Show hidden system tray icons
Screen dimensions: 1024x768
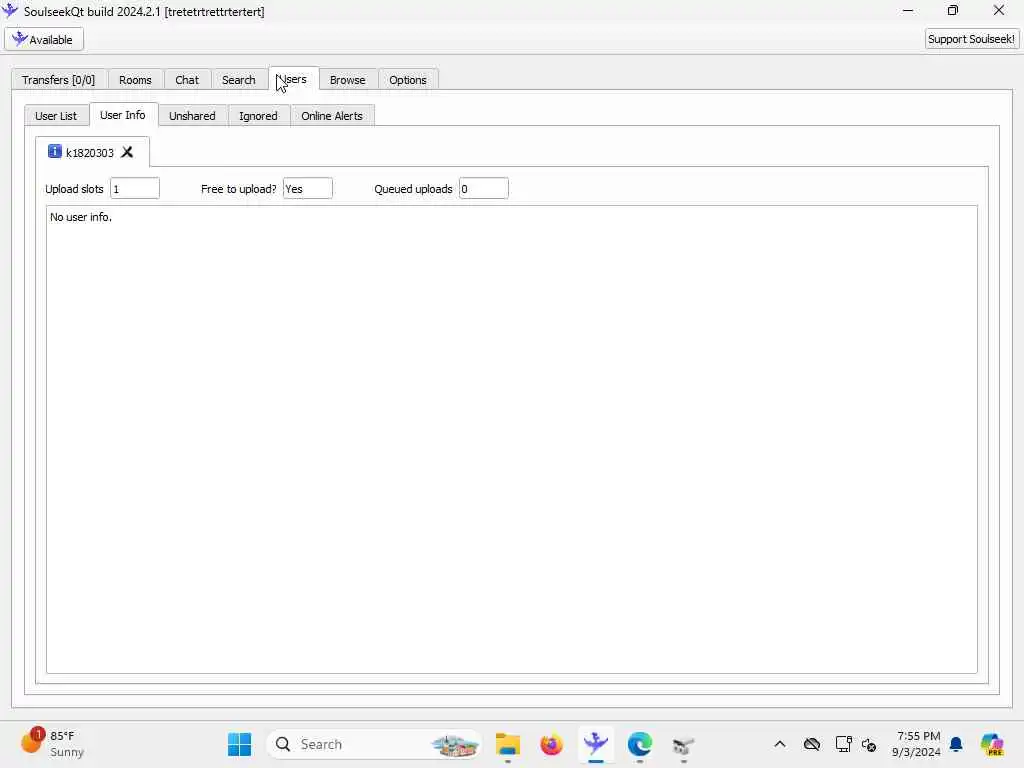coord(780,744)
